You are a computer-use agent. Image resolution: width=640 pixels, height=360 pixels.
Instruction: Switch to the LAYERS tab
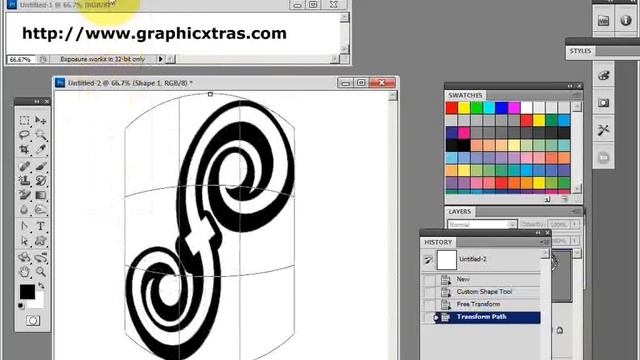(x=460, y=211)
